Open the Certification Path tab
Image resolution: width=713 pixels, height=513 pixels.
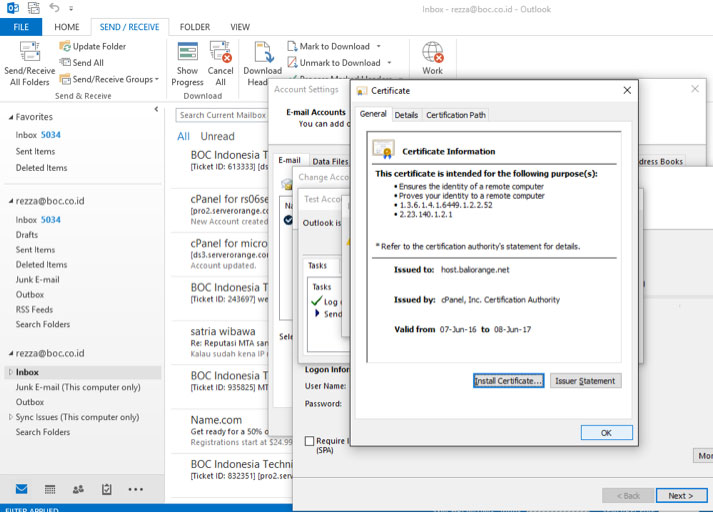coord(456,115)
